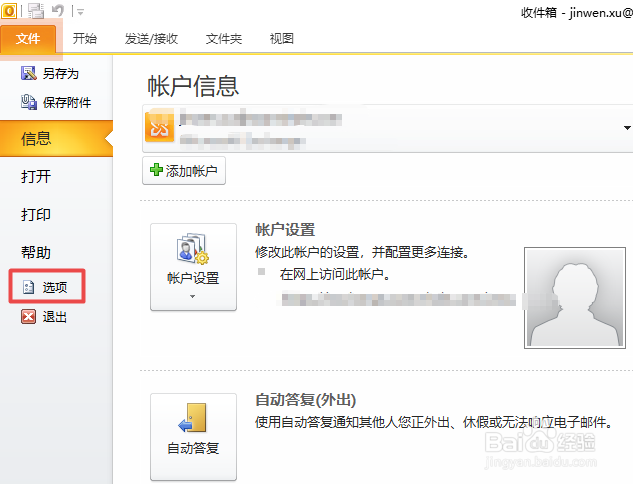Switch to the 开始 ribbon tab
633x484 pixels.
[x=85, y=39]
